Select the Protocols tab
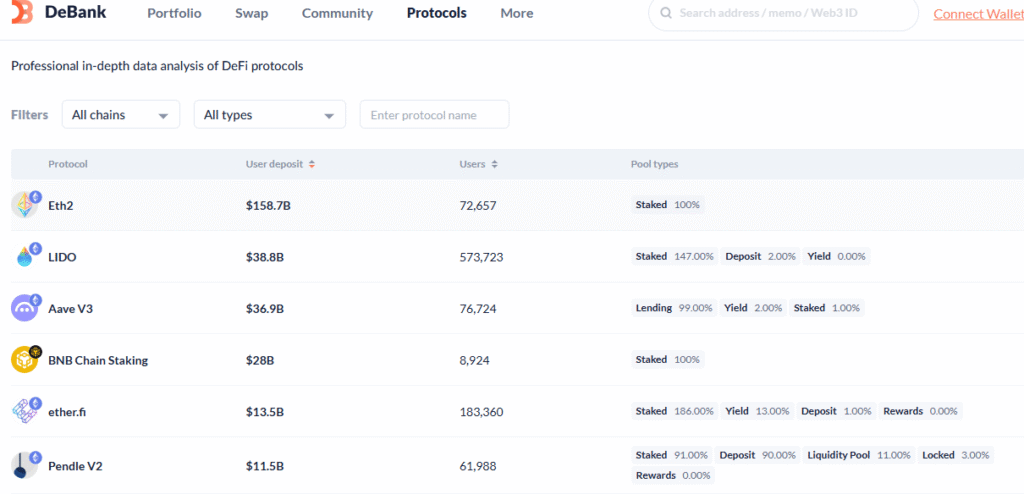 [437, 13]
